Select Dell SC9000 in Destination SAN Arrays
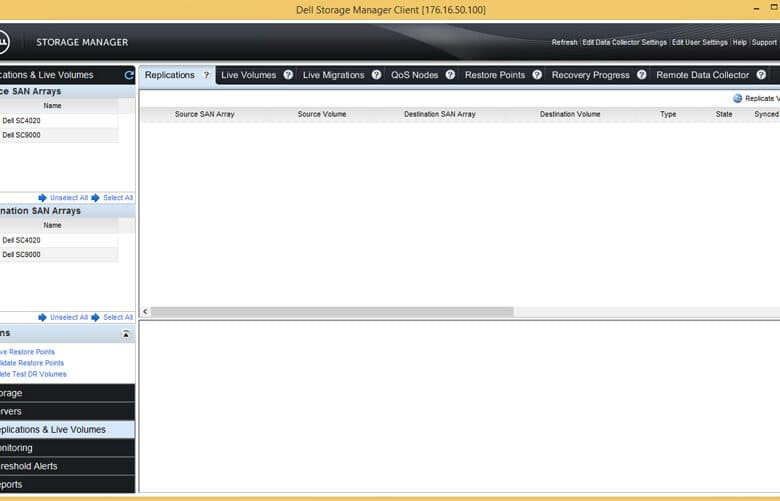 pos(59,254)
